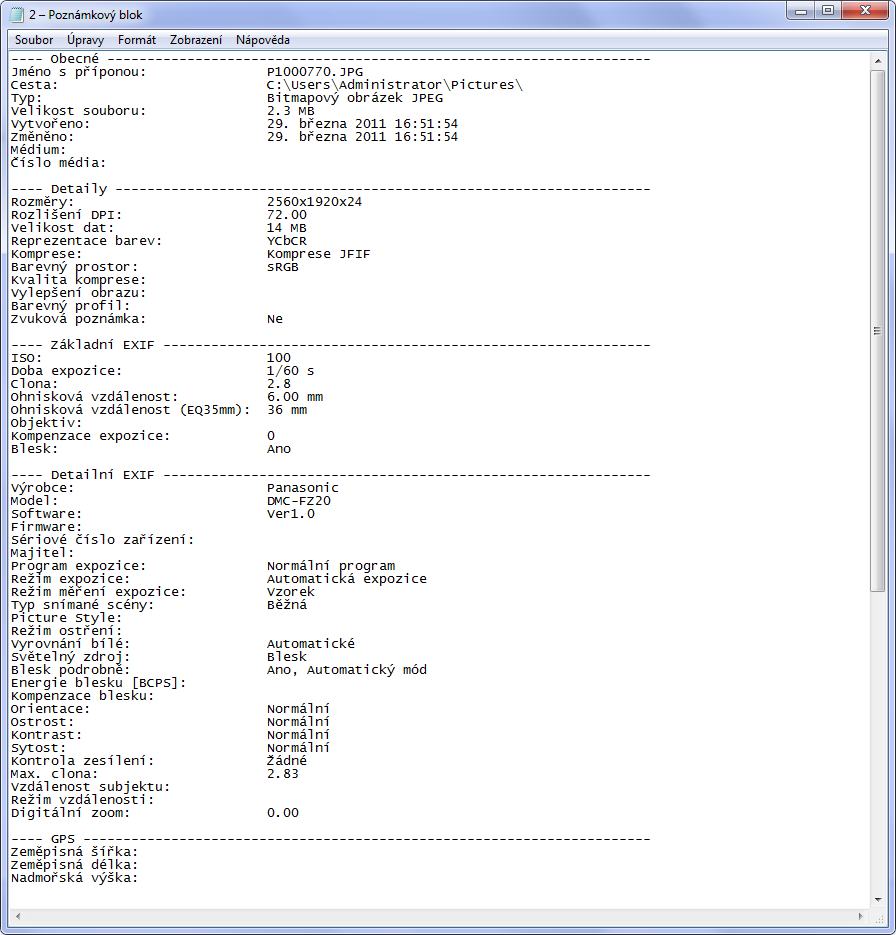Click the text Normální program
Screen dimensions: 896x935
pyautogui.click(x=331, y=566)
